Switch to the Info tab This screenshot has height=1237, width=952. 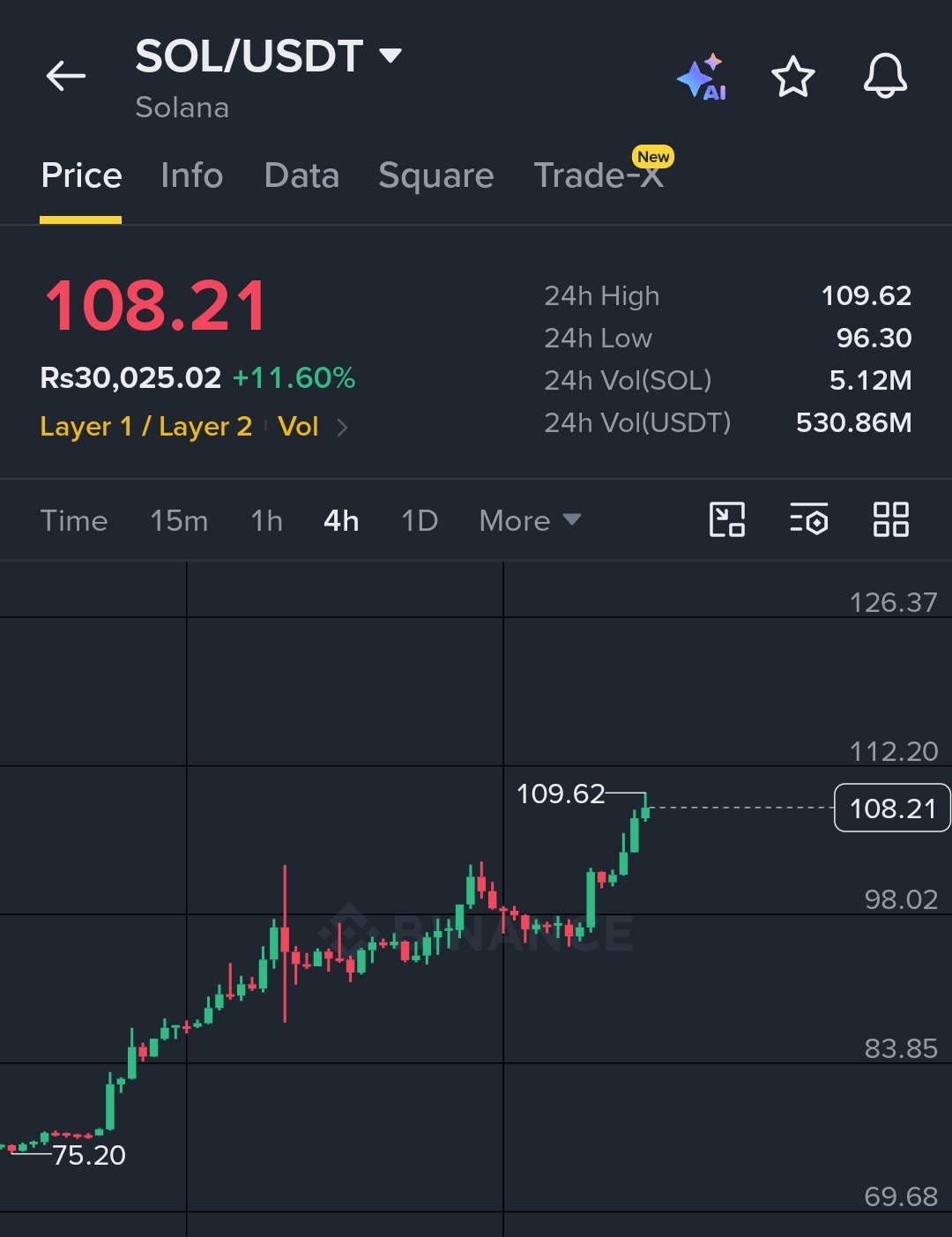pos(192,175)
